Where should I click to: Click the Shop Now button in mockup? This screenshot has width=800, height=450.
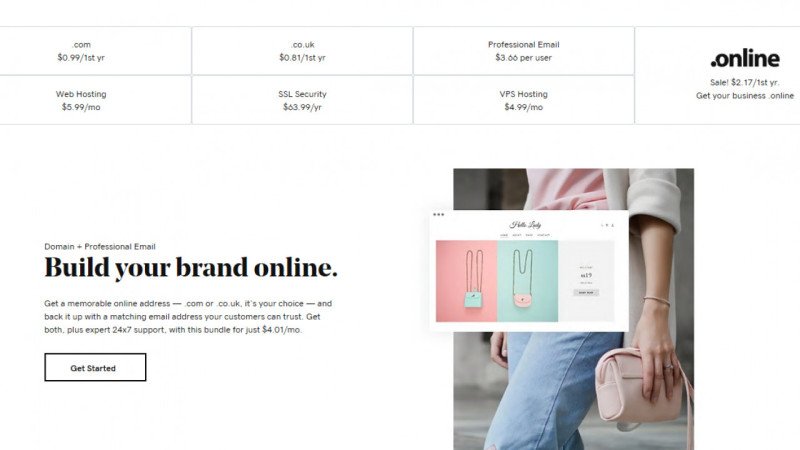click(x=586, y=292)
